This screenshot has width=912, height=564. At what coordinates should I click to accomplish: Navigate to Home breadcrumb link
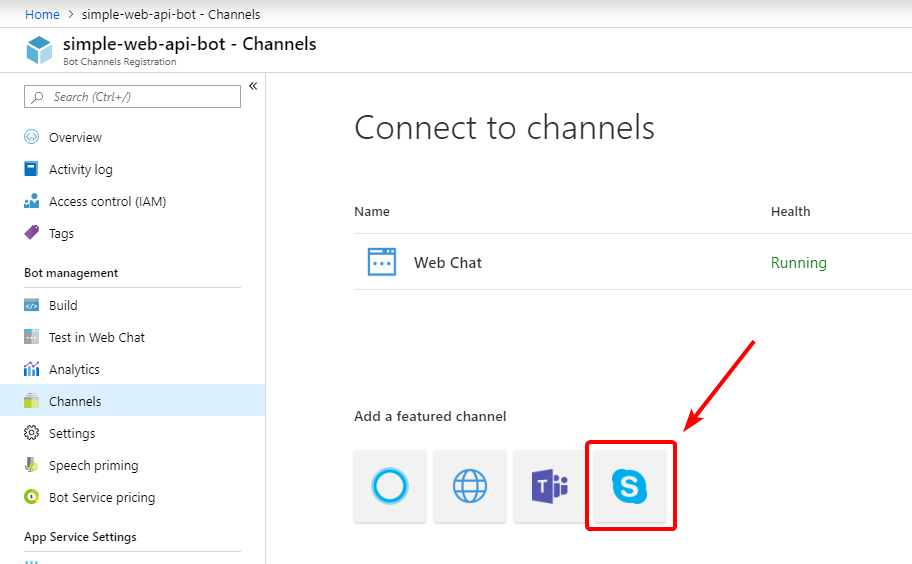point(42,15)
